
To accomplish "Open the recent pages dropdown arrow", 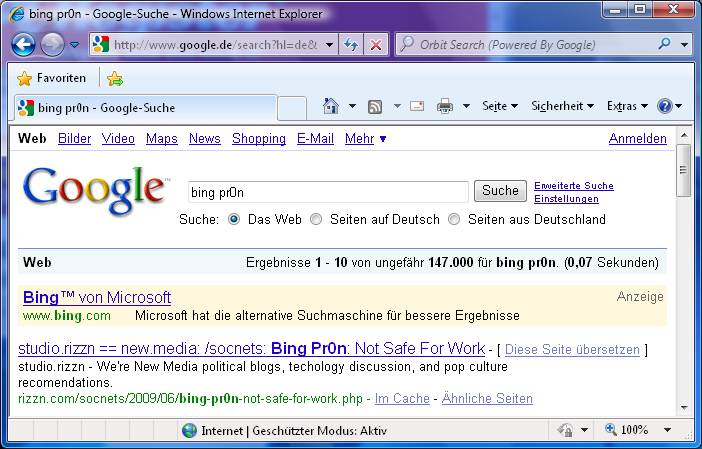I will tap(74, 45).
